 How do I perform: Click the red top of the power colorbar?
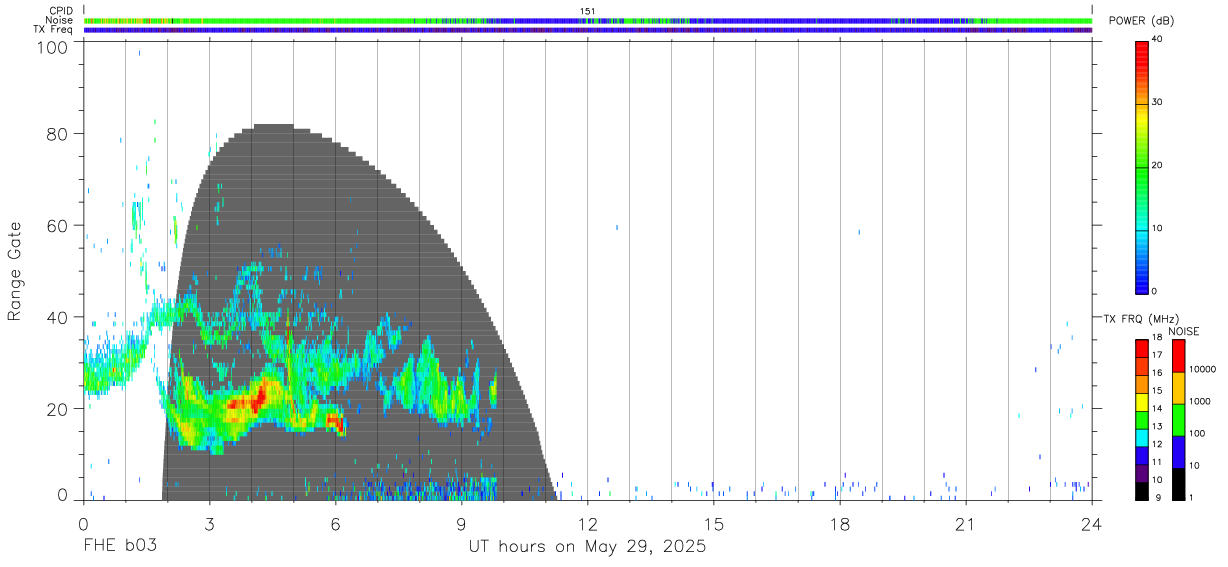coord(1142,48)
